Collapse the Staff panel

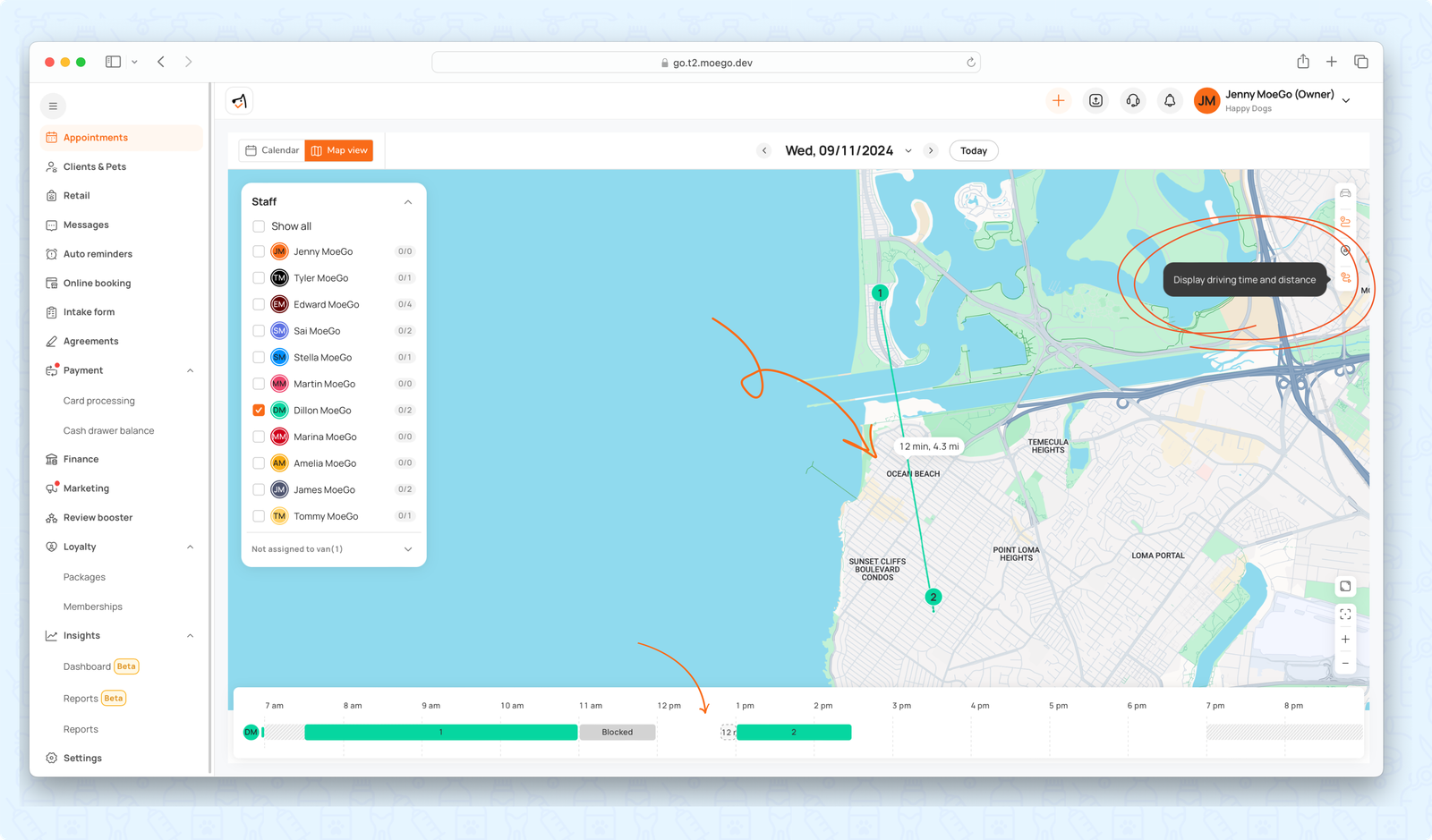(x=408, y=201)
